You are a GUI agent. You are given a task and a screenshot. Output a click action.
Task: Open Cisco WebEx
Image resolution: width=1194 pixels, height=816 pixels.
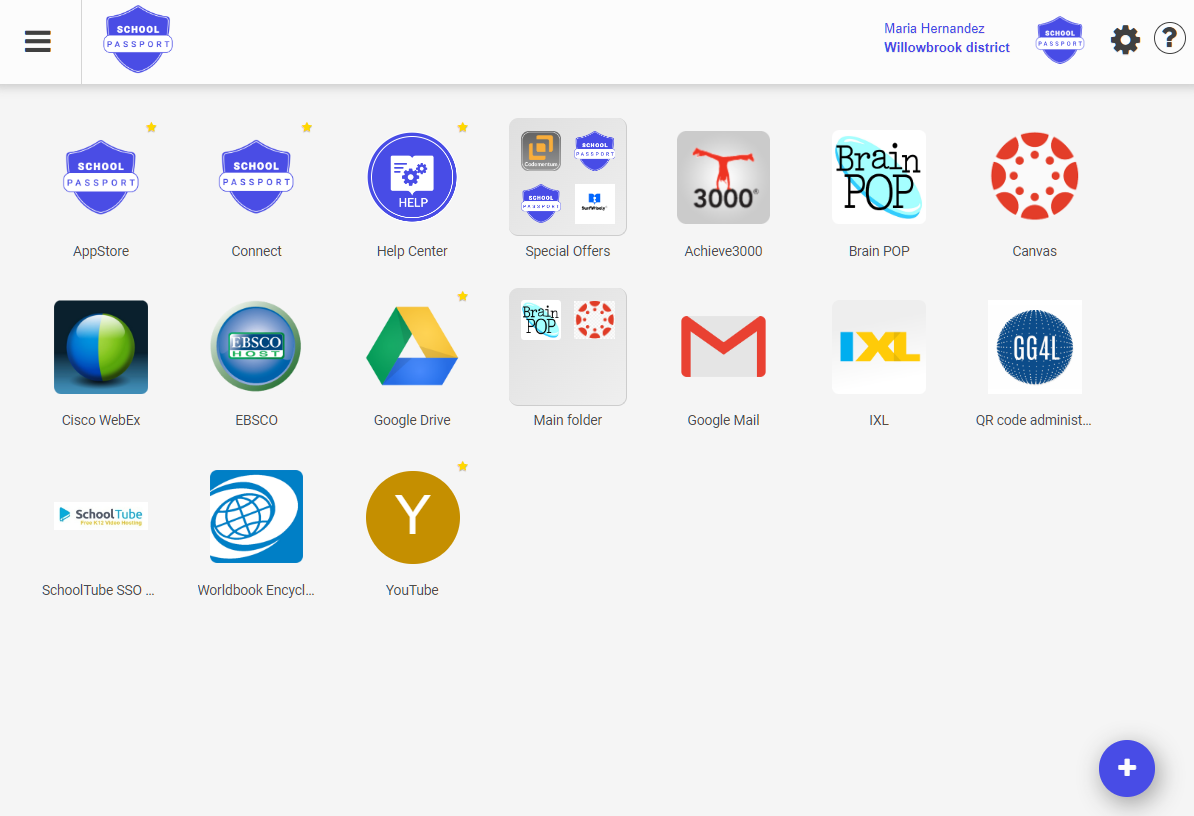point(101,347)
